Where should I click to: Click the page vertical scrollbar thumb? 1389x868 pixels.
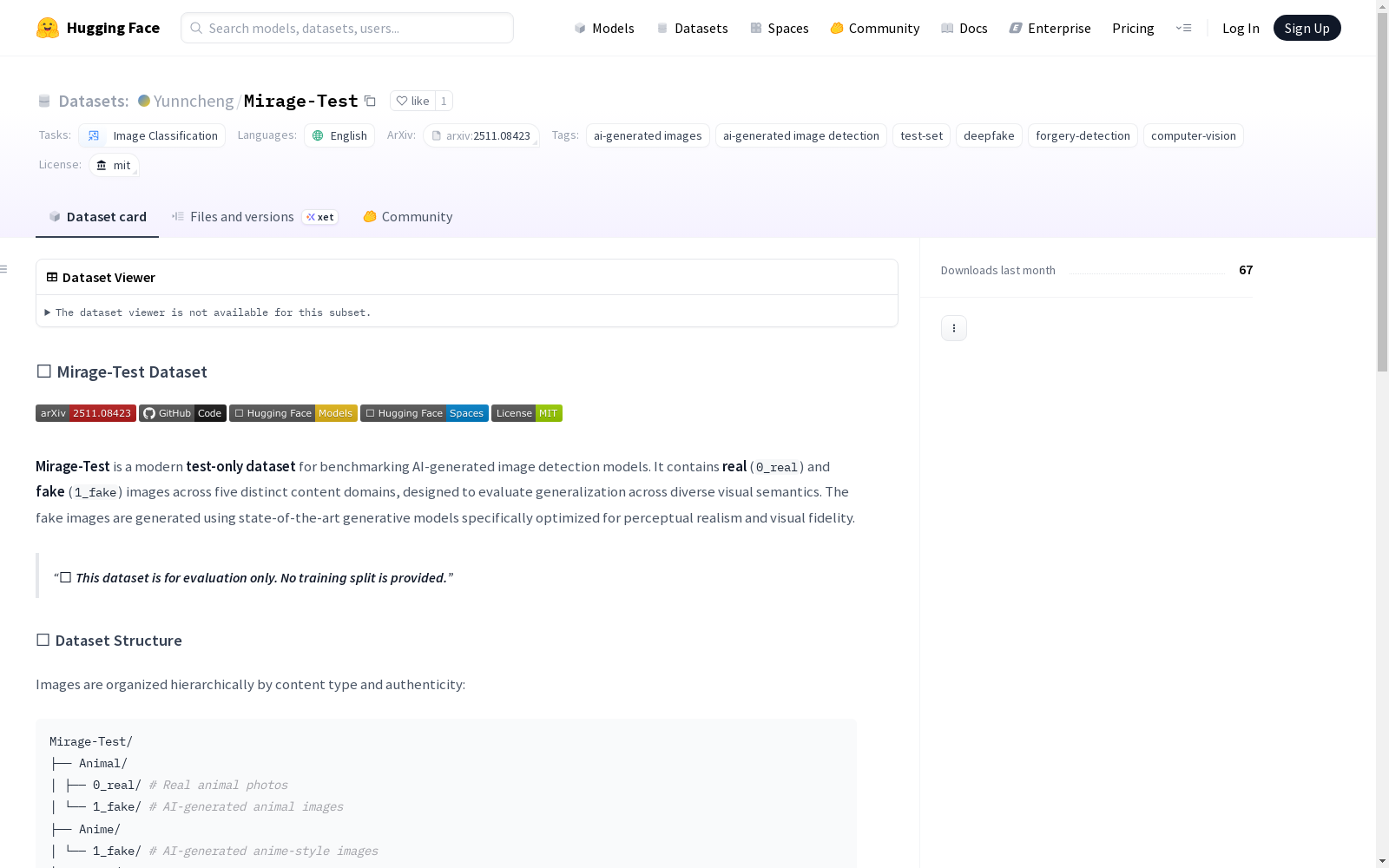tap(1382, 192)
